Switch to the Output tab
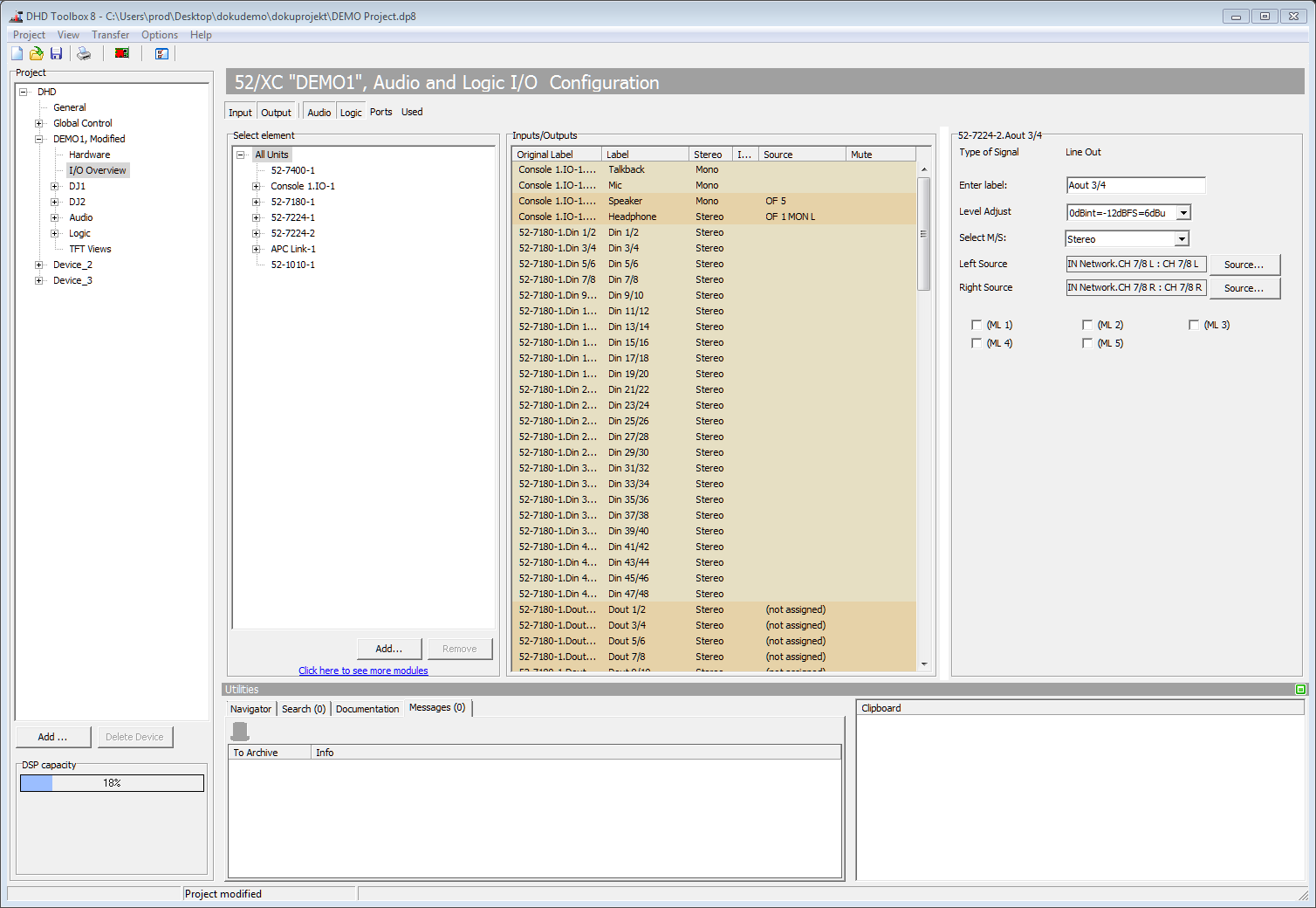 point(276,111)
